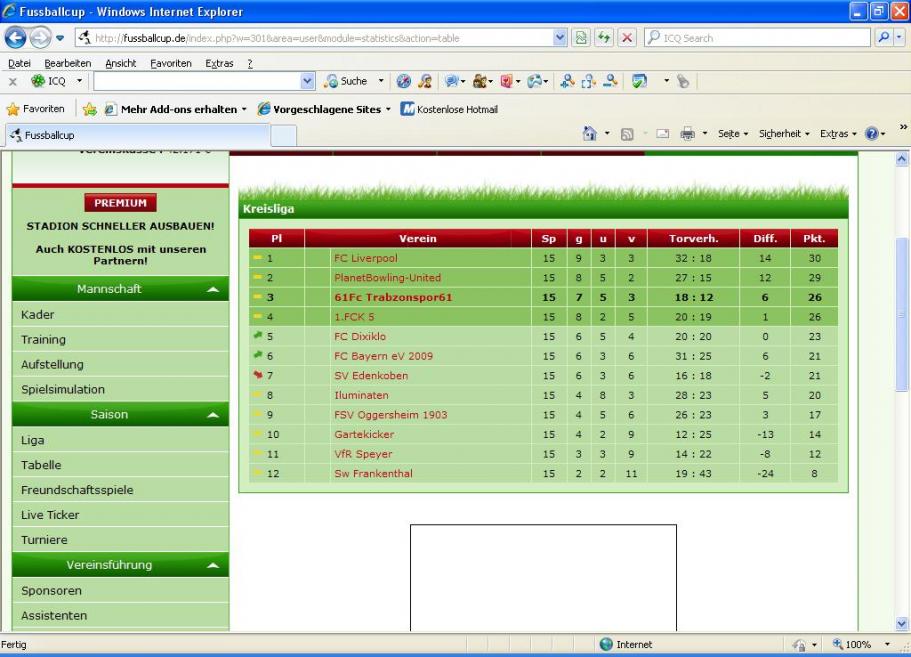
Task: Open Training in the sidebar
Action: click(x=43, y=340)
